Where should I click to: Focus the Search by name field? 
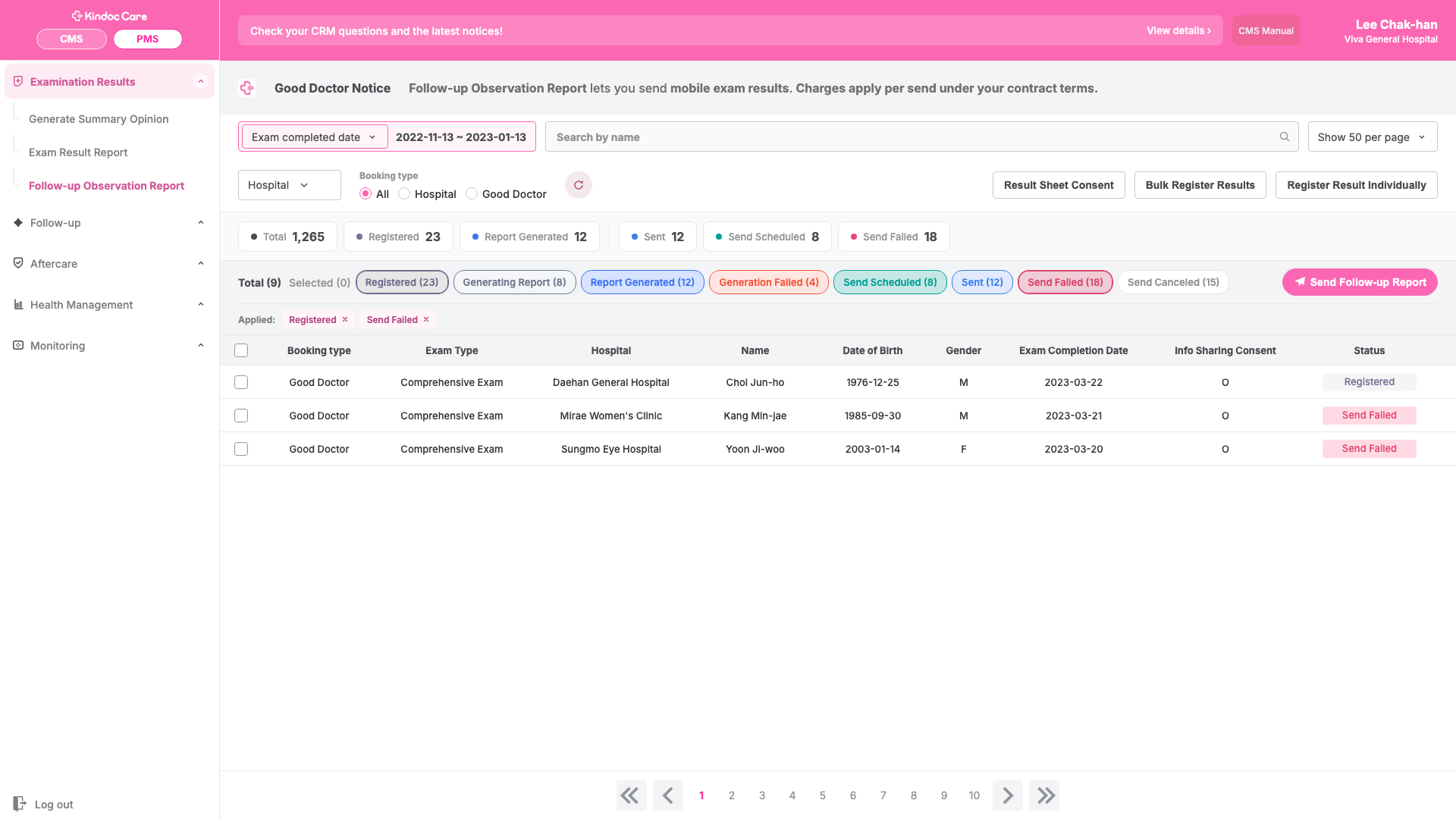click(x=921, y=136)
